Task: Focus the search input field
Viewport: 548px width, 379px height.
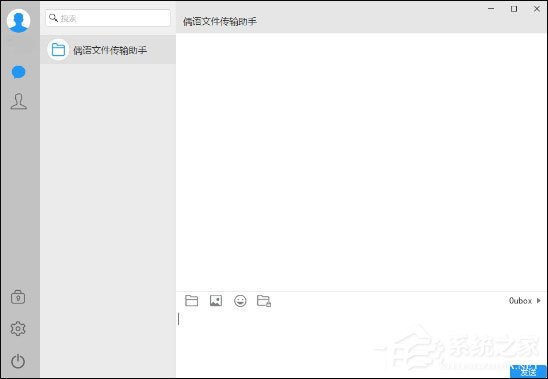Action: pyautogui.click(x=108, y=18)
